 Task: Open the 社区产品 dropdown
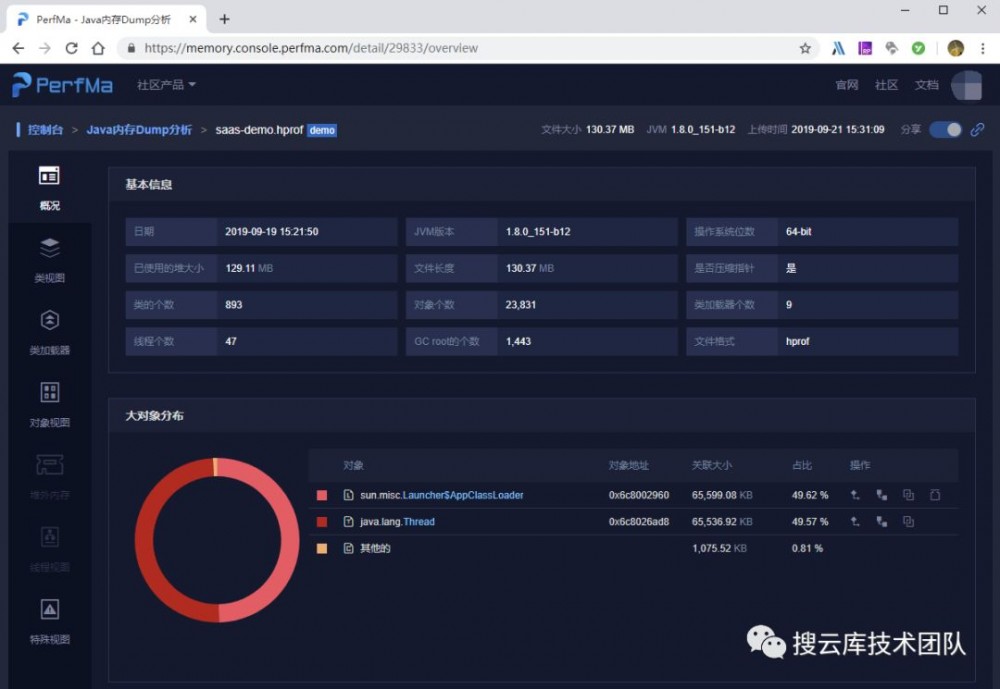tap(166, 86)
